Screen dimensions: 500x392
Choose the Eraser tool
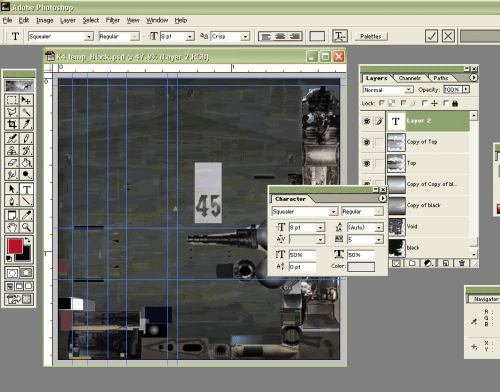(x=12, y=162)
